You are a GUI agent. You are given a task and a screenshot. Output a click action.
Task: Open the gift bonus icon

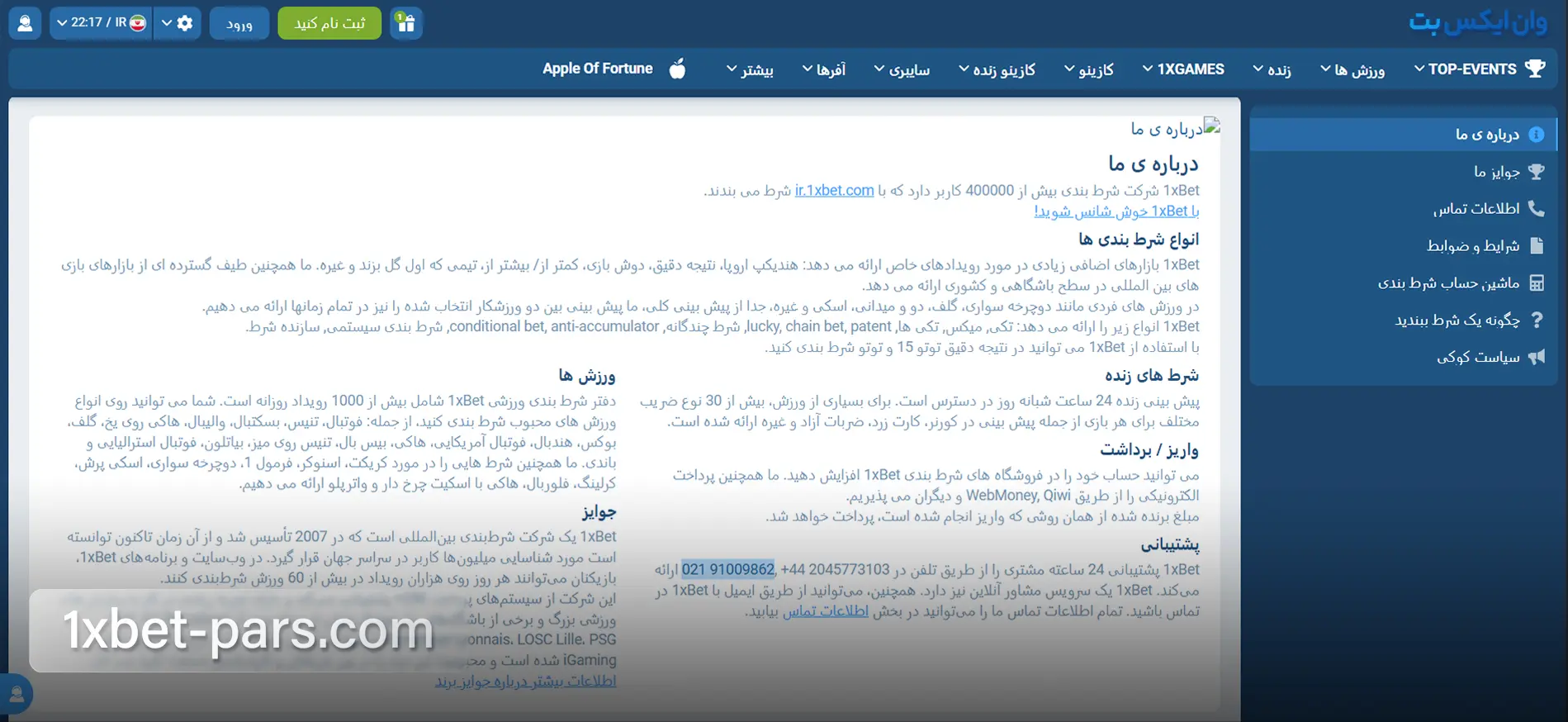[406, 22]
